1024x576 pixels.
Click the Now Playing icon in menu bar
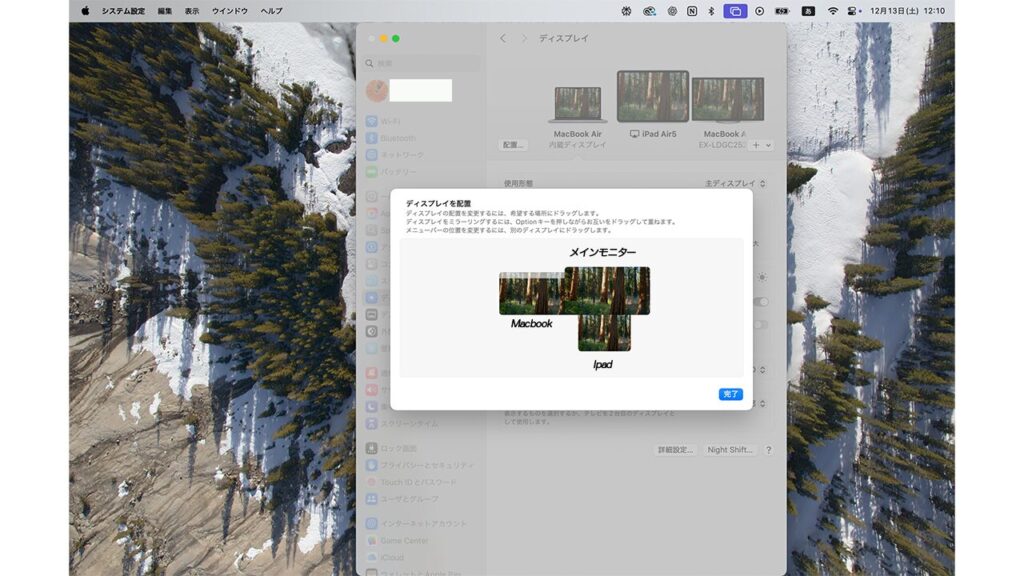pos(760,11)
